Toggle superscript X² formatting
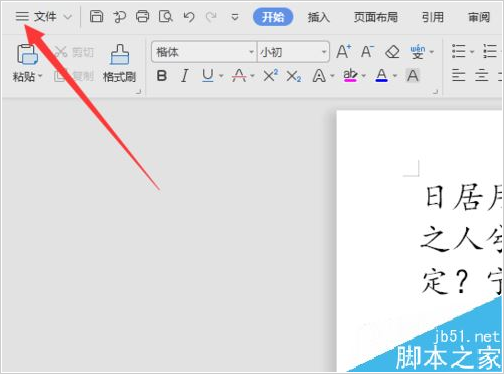Viewport: 504px width, 374px height. click(x=271, y=76)
